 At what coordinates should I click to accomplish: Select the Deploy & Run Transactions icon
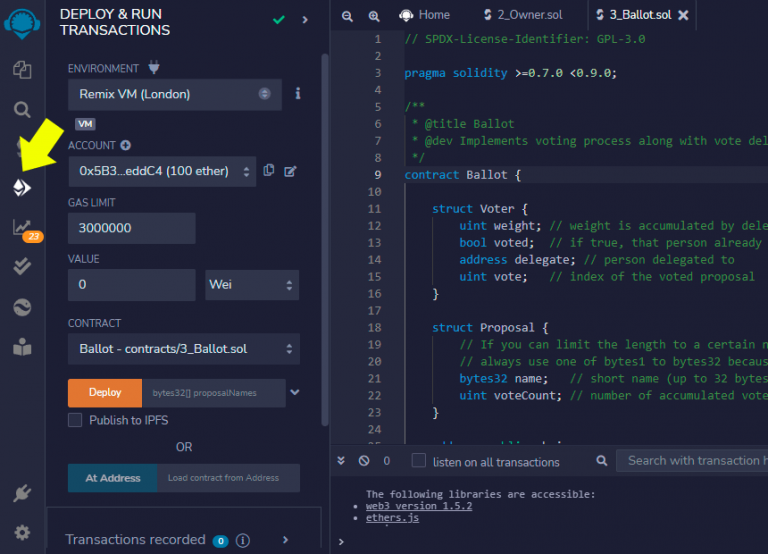(x=22, y=188)
